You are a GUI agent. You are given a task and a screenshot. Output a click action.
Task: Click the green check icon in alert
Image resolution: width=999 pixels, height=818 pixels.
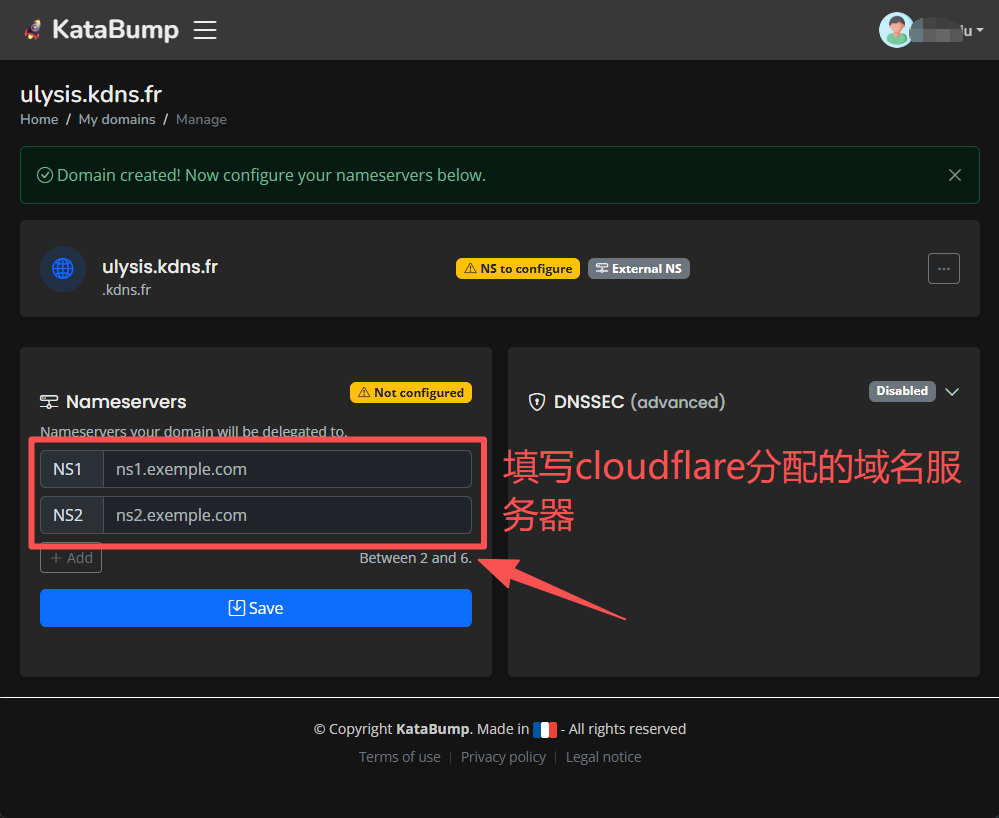coord(45,175)
